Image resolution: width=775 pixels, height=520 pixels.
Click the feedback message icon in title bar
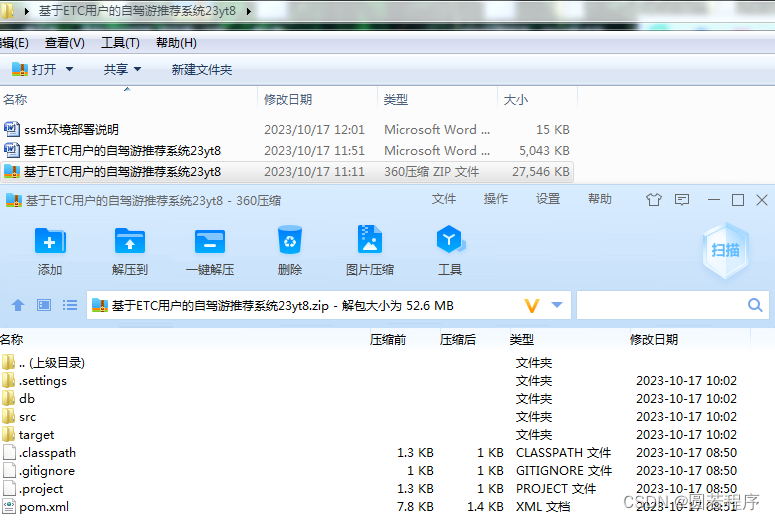point(682,200)
